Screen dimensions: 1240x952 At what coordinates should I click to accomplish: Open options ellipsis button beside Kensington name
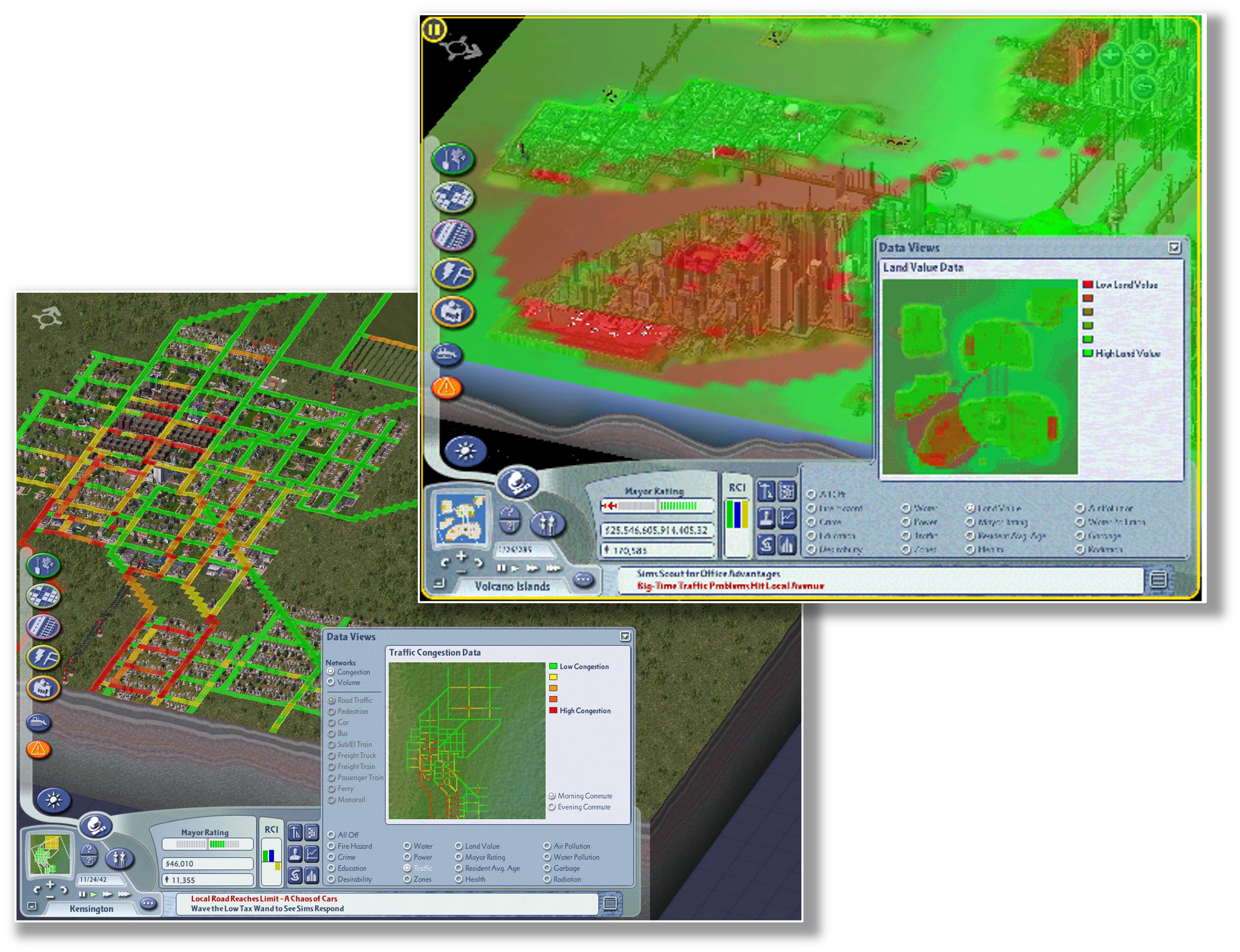click(149, 904)
